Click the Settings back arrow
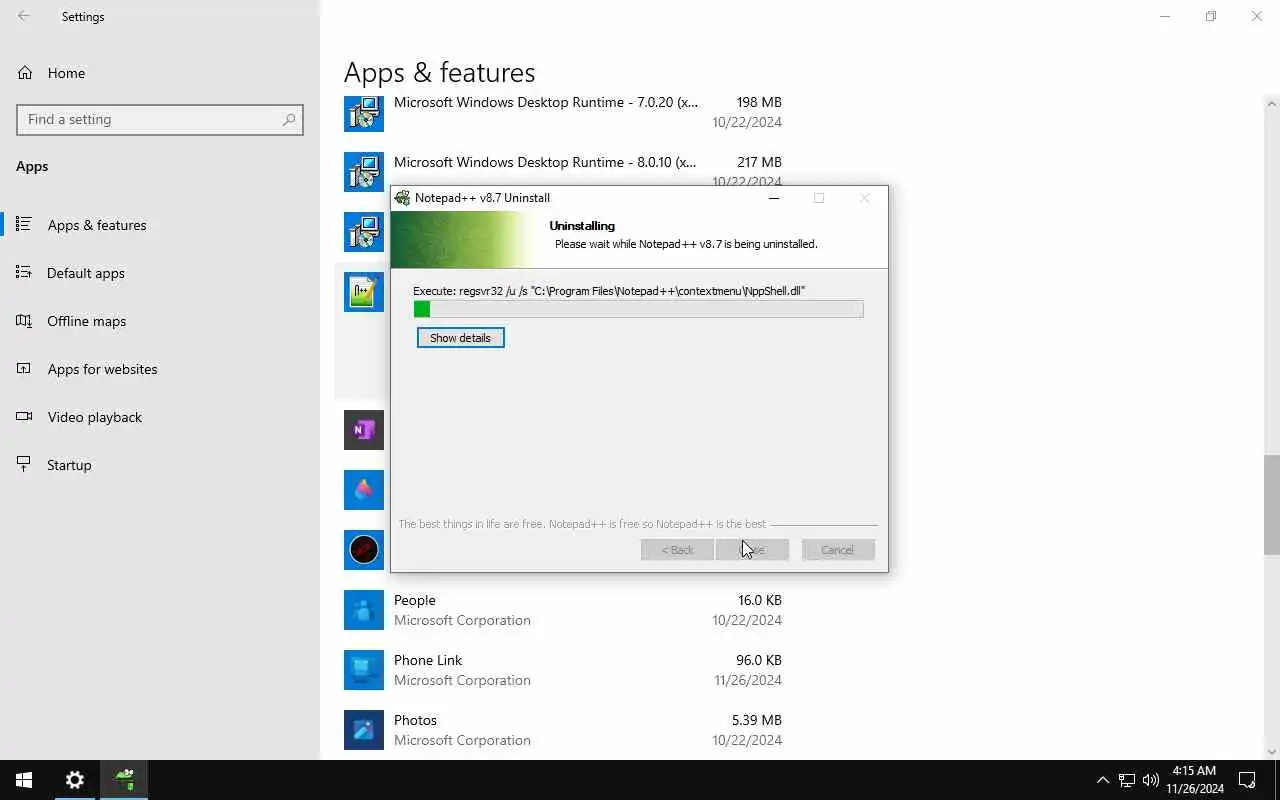Image resolution: width=1280 pixels, height=800 pixels. coord(24,16)
